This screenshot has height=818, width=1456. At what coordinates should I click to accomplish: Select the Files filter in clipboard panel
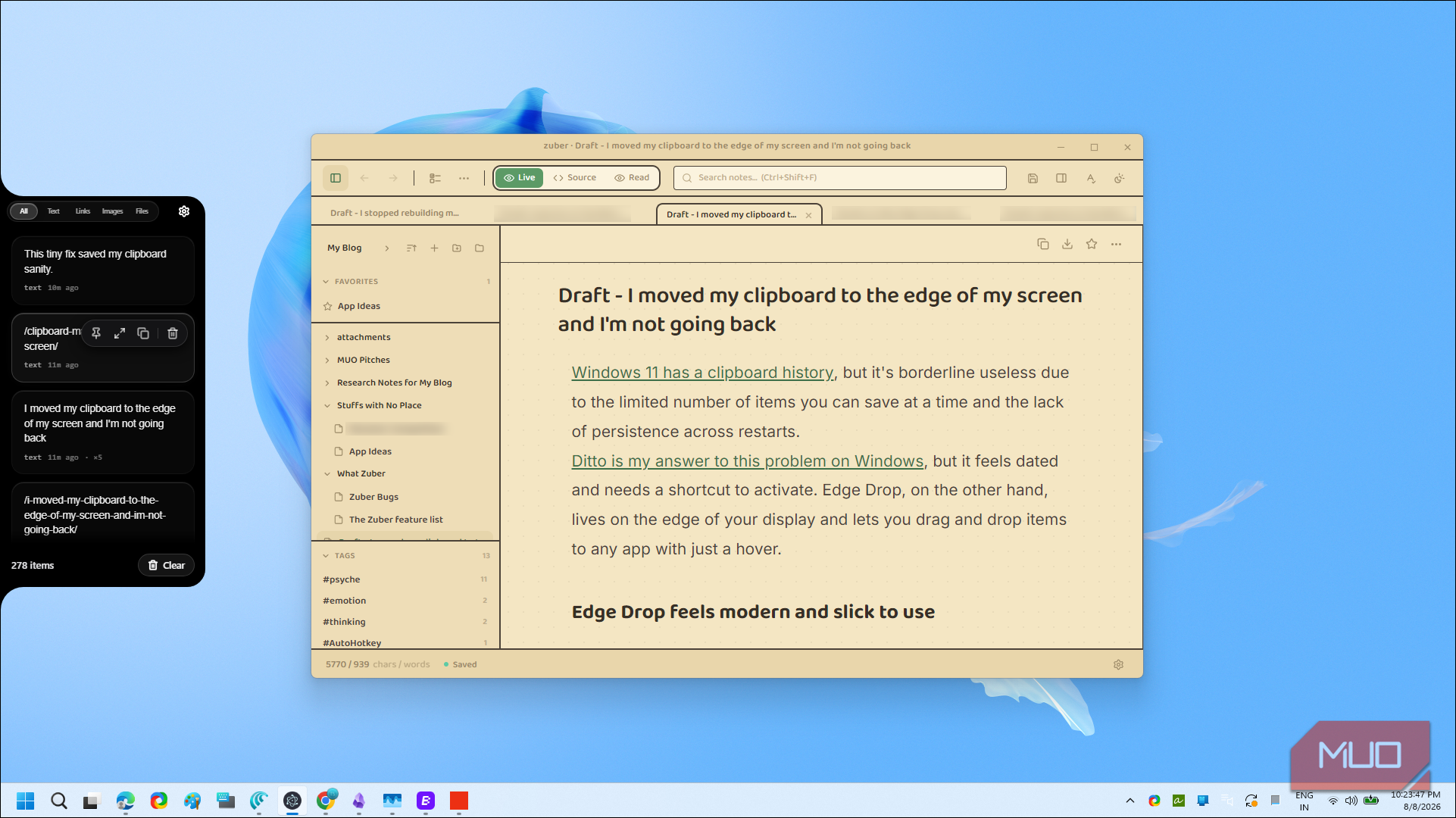tap(142, 211)
